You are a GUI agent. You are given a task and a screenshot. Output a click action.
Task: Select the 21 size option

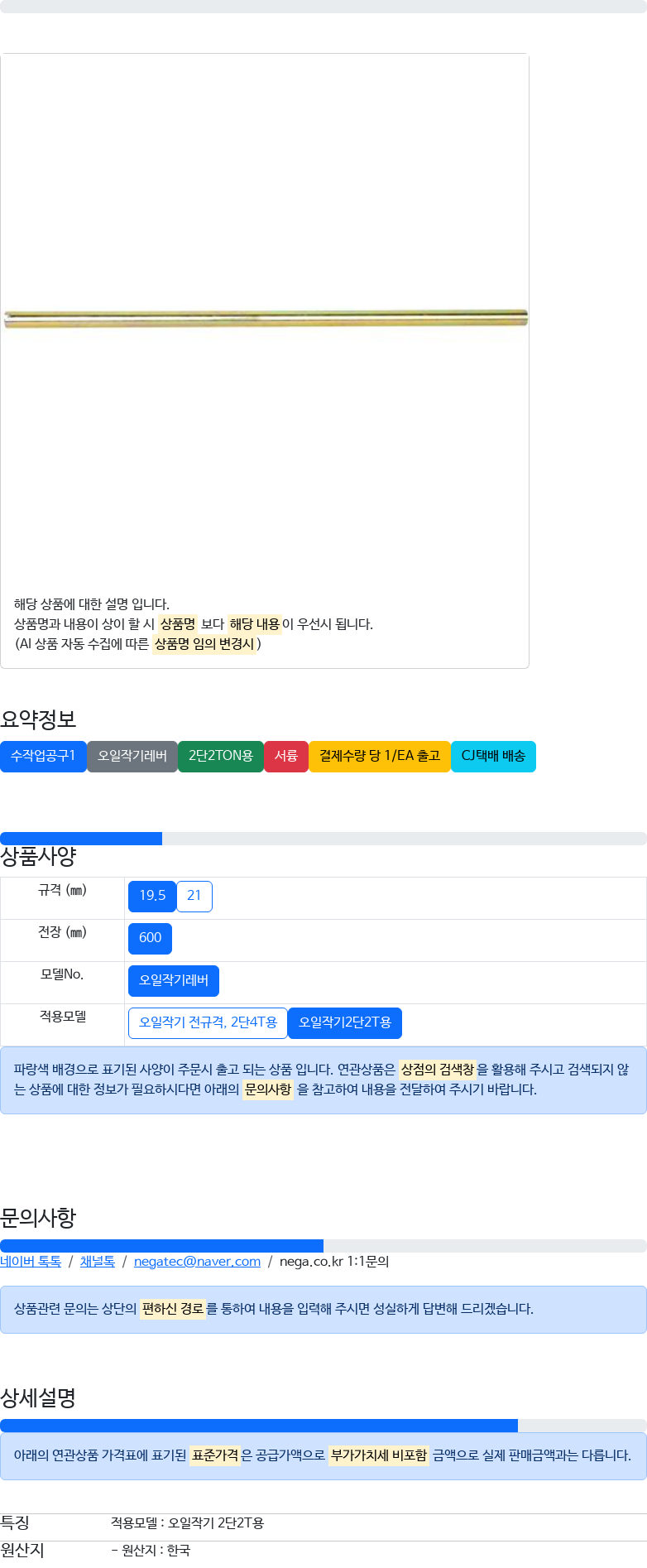coord(194,896)
